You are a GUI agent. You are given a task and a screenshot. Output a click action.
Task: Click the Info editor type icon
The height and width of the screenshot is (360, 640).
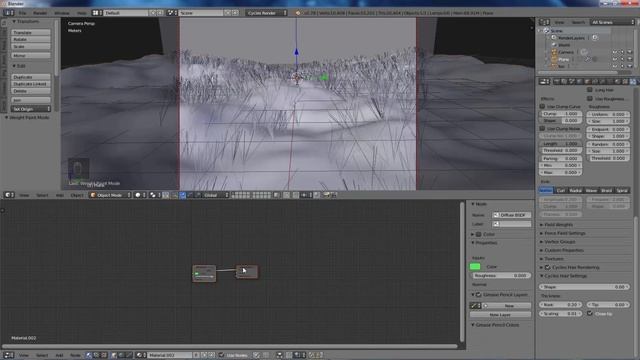click(x=8, y=13)
